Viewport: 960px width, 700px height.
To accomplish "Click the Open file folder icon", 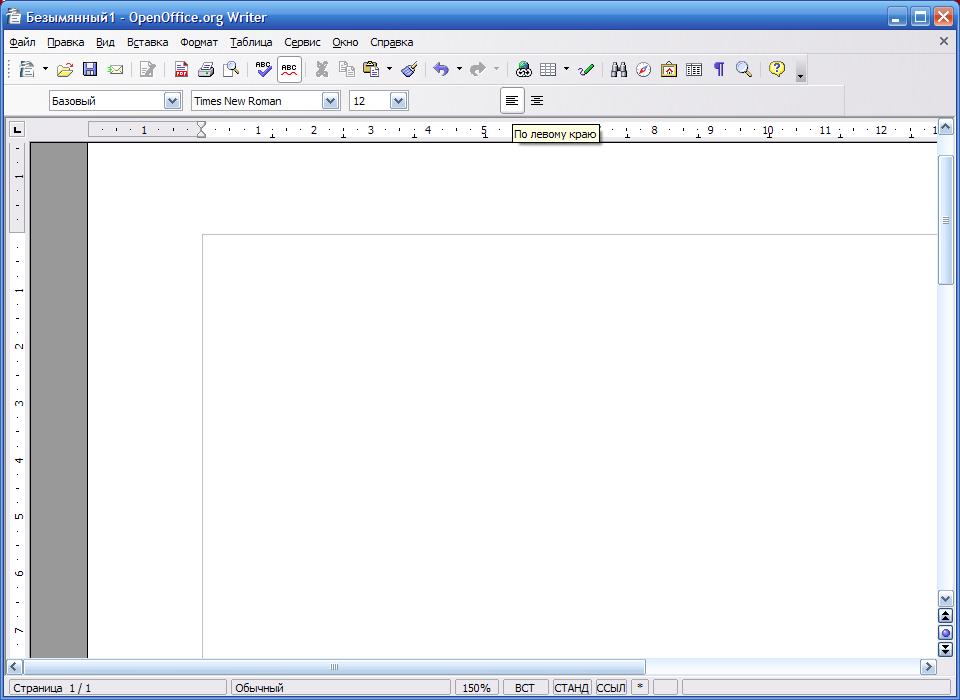I will pyautogui.click(x=65, y=69).
